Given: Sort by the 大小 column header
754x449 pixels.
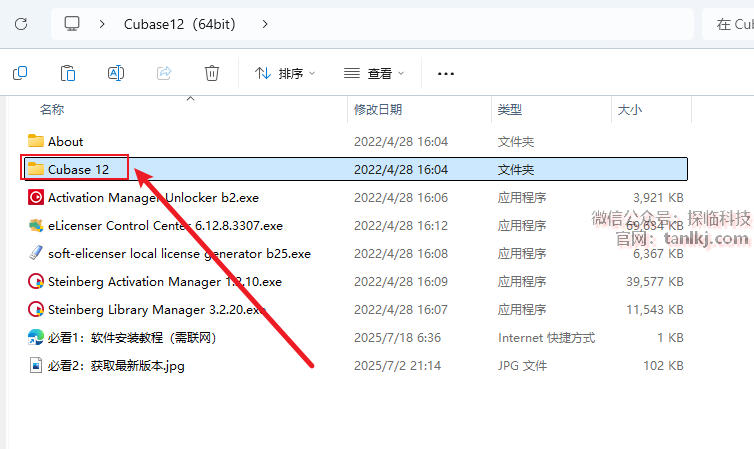Looking at the screenshot, I should pyautogui.click(x=629, y=110).
